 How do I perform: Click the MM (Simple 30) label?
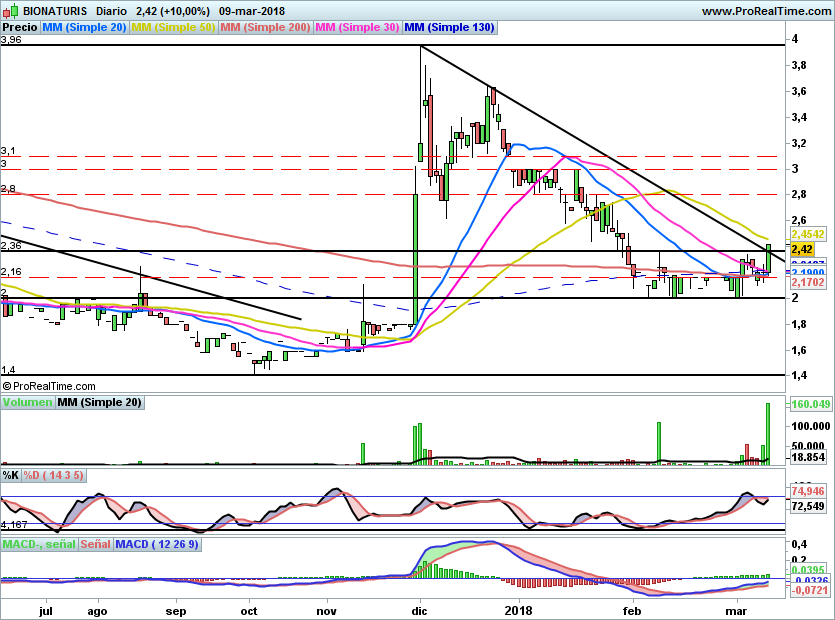357,27
